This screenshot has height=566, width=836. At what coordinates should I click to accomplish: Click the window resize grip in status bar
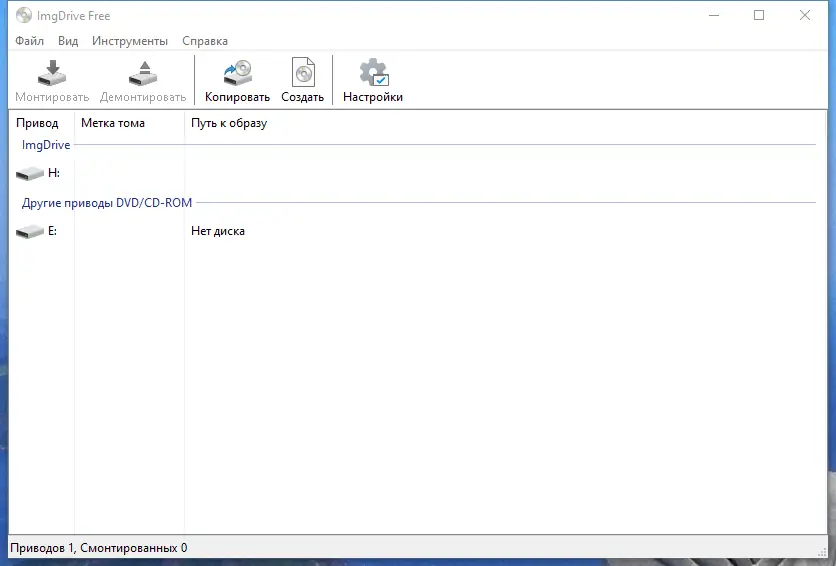pyautogui.click(x=822, y=553)
